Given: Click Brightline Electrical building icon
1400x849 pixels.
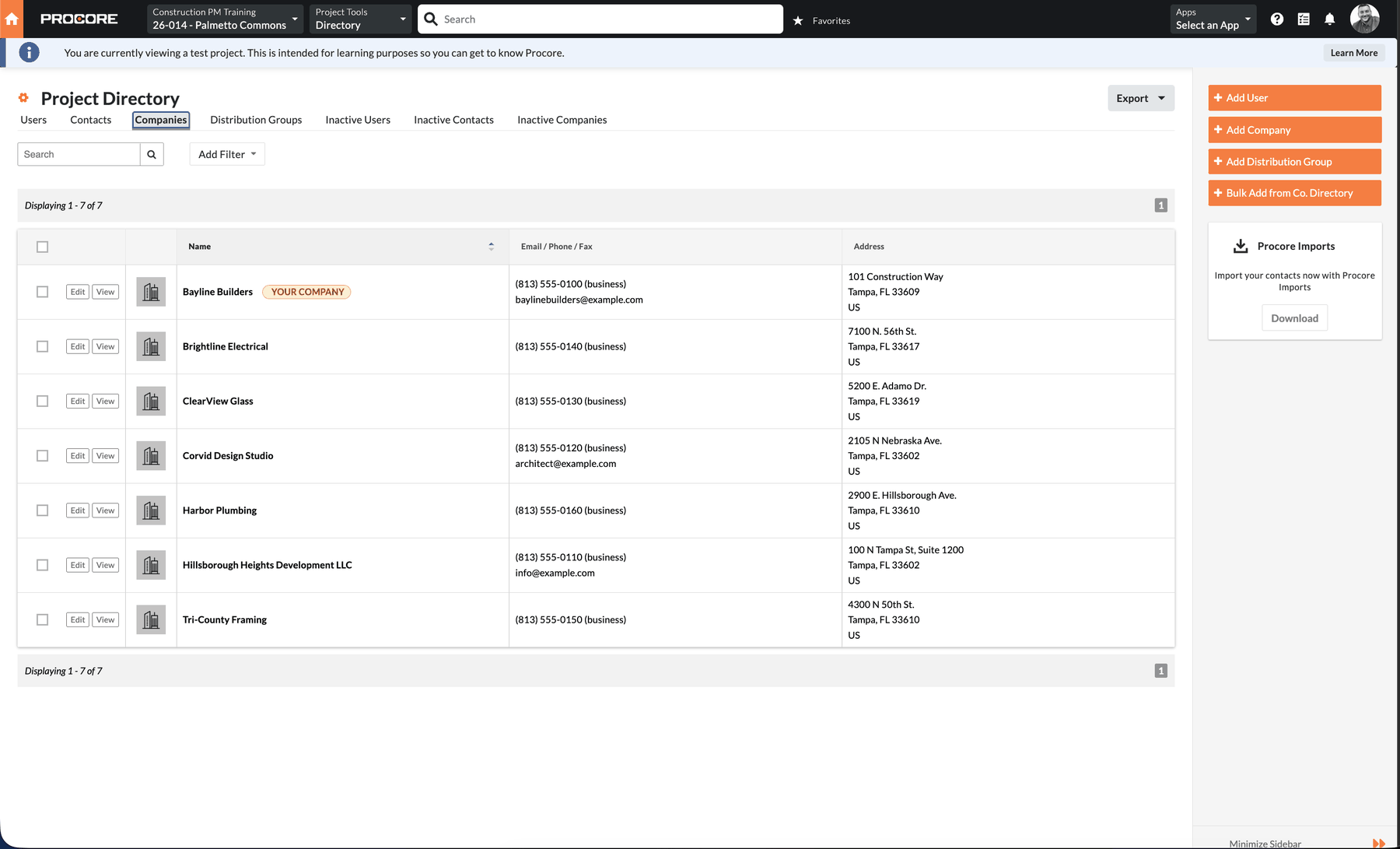Looking at the screenshot, I should pyautogui.click(x=151, y=346).
